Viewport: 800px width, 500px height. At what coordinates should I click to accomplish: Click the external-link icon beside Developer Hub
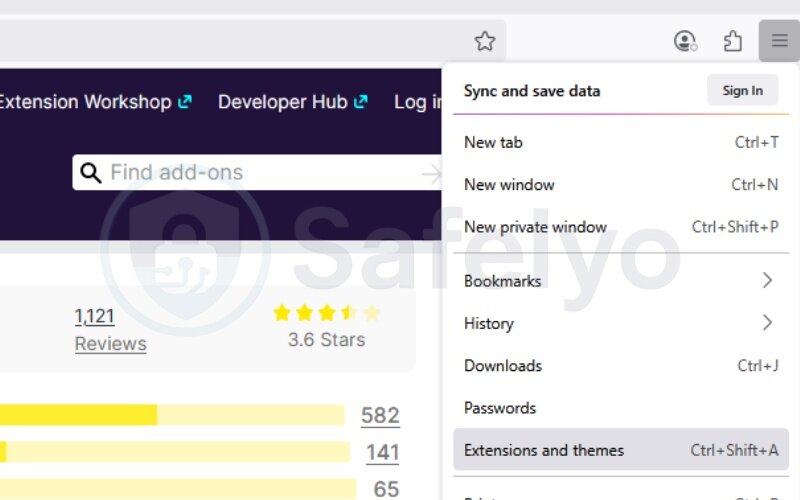coord(361,102)
